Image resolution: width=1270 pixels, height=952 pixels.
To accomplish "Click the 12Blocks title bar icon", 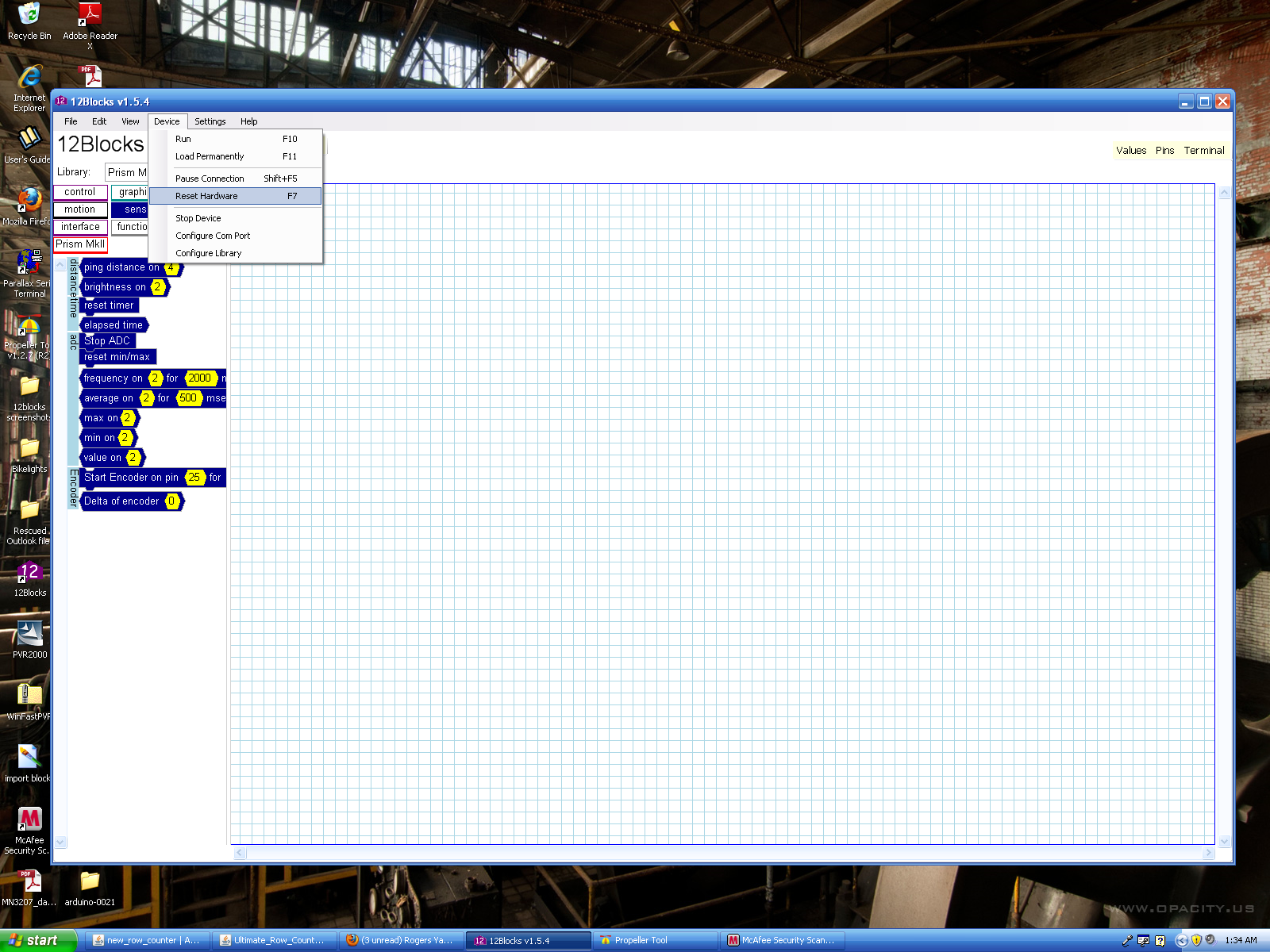I will [61, 101].
